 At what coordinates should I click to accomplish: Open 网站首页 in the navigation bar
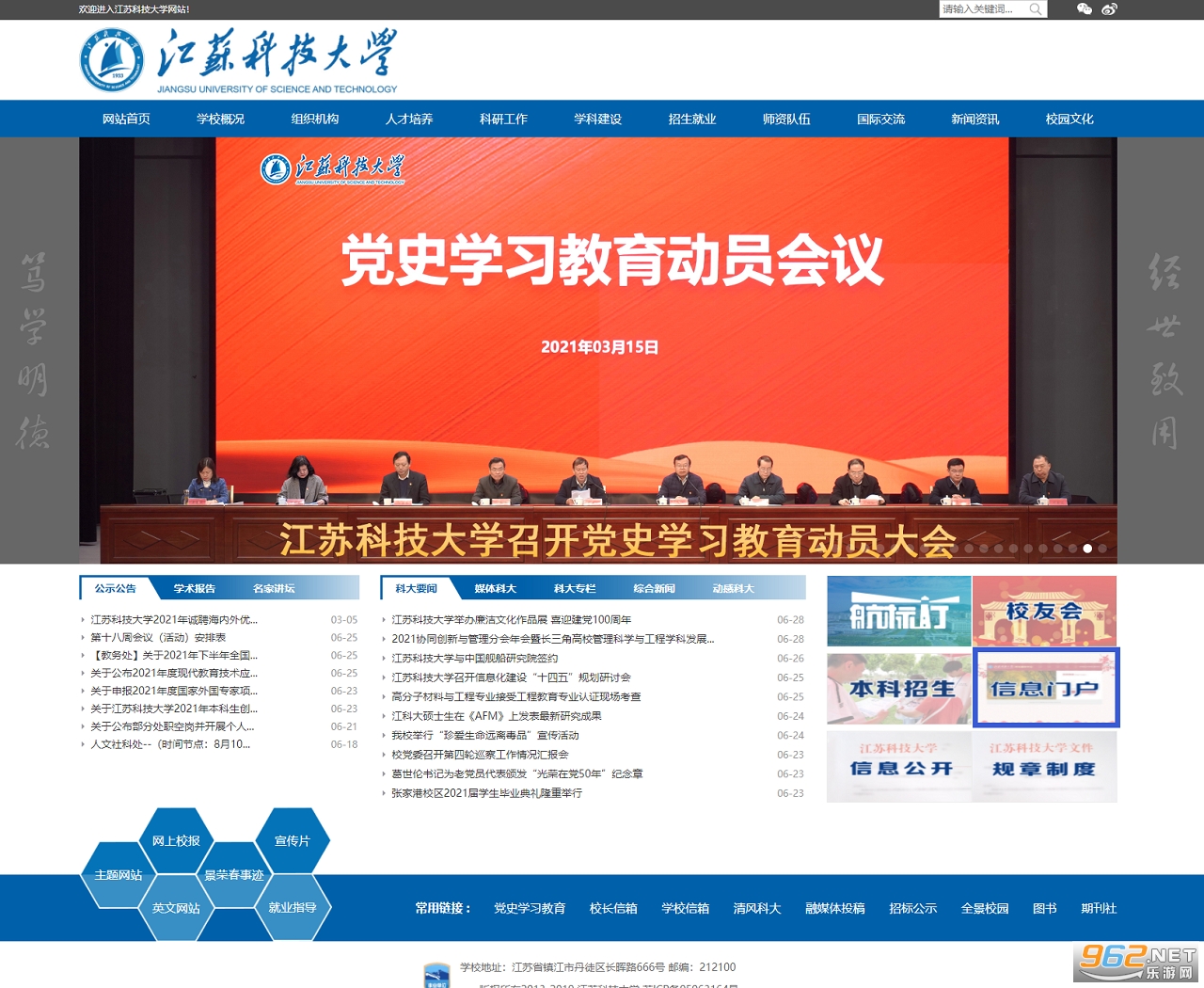pos(126,119)
